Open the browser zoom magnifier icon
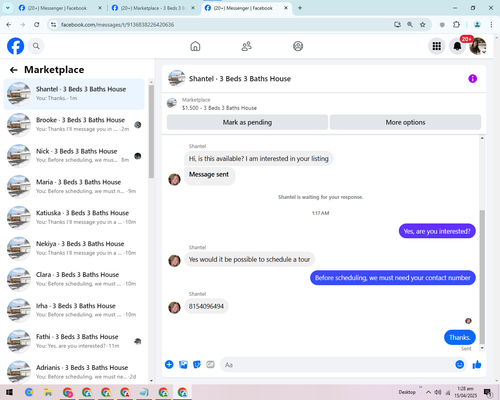Screen dimensions: 500x400 [410, 24]
